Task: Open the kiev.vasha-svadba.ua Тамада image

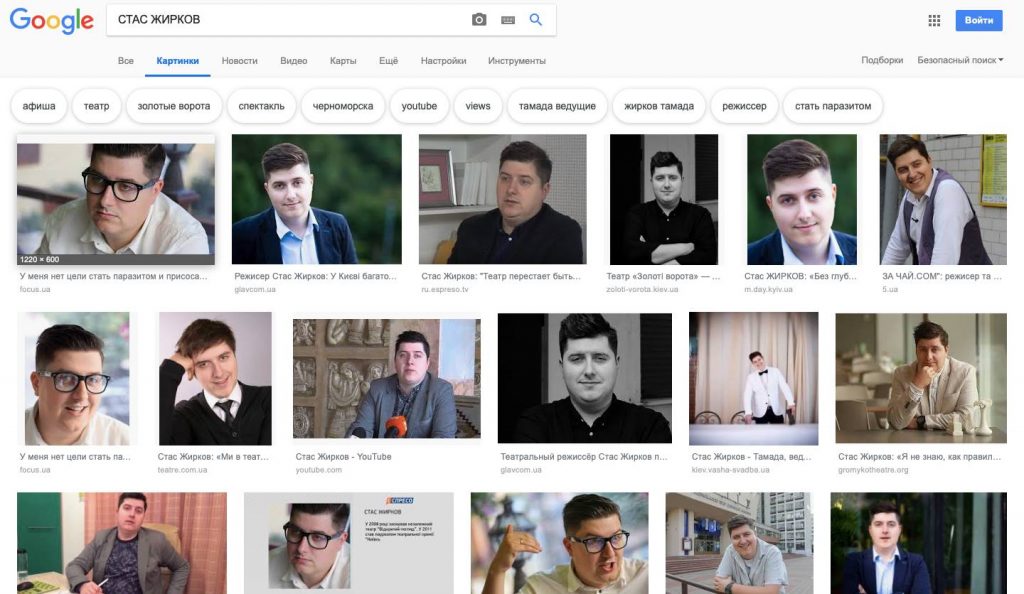Action: pyautogui.click(x=754, y=379)
